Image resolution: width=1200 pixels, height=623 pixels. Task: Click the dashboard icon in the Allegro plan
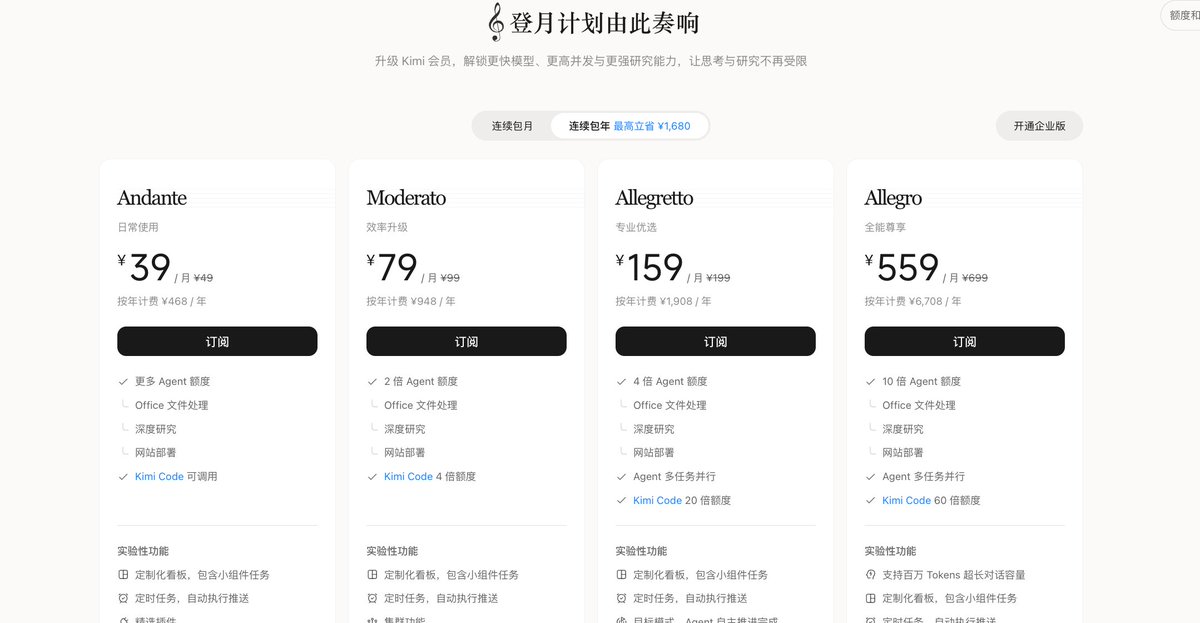[870, 598]
